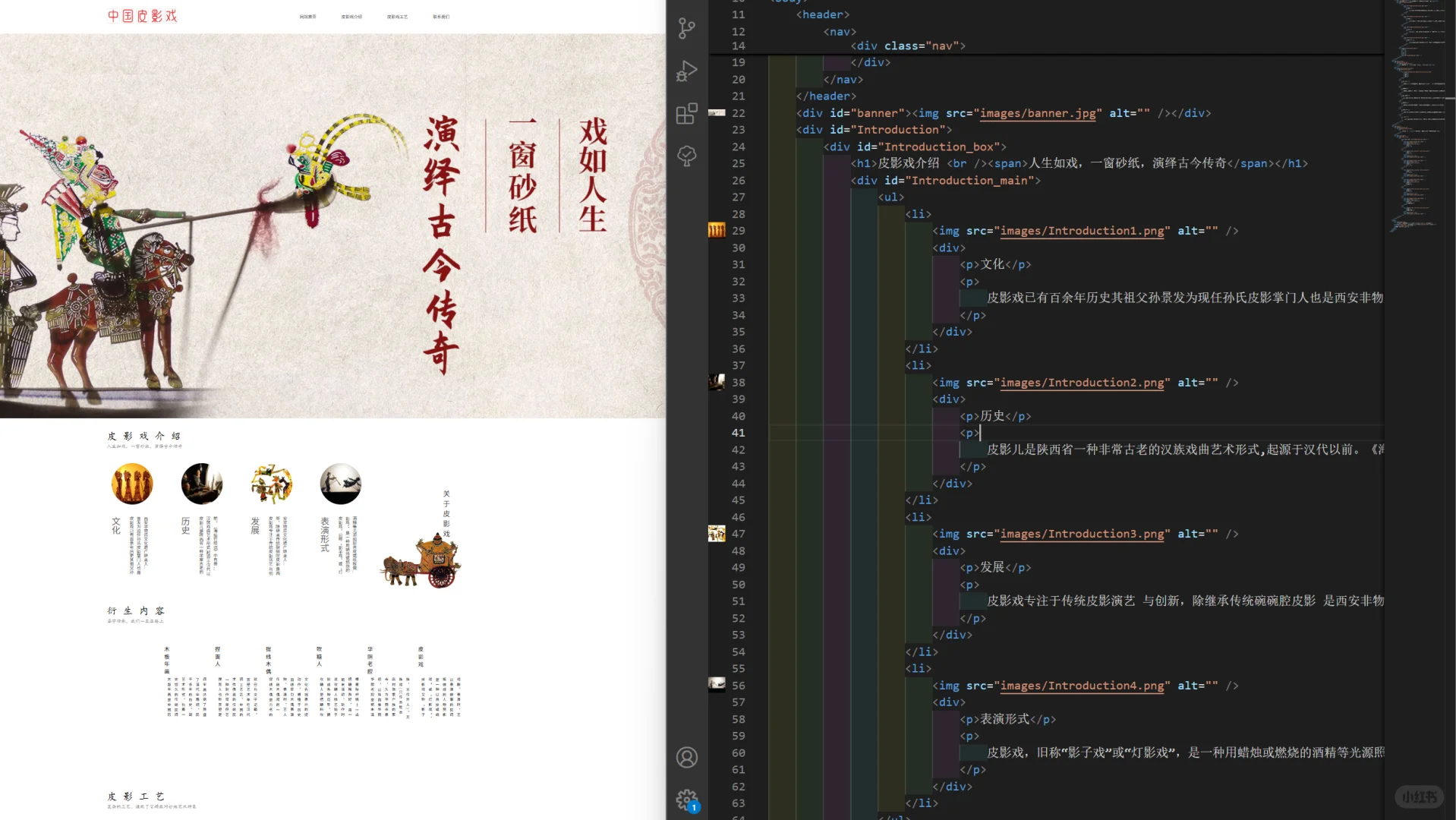Open the Extensions view
Image resolution: width=1456 pixels, height=820 pixels.
(x=685, y=113)
